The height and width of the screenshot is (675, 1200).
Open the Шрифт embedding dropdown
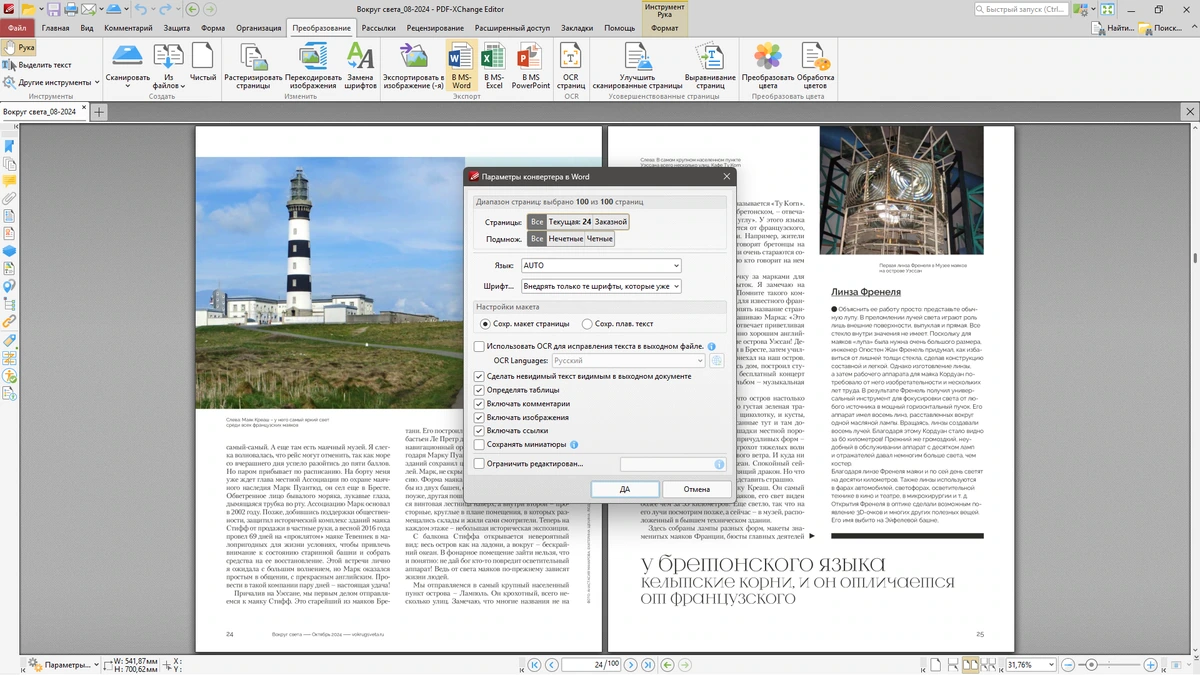(601, 286)
